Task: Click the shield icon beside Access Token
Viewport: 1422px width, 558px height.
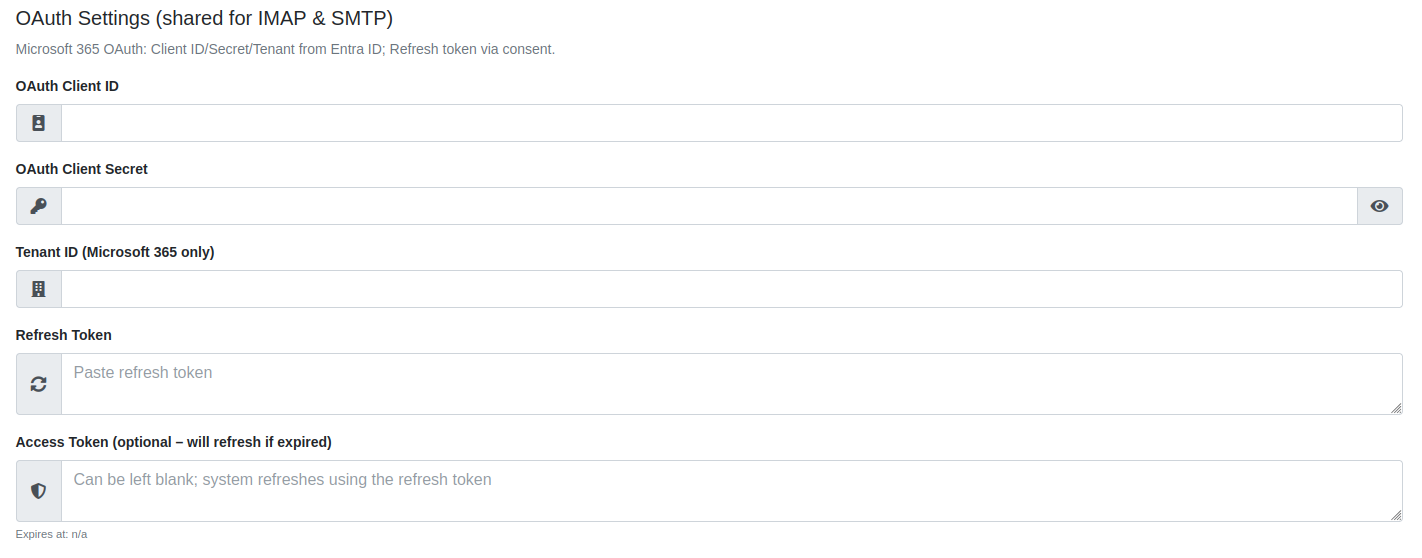Action: click(x=39, y=491)
